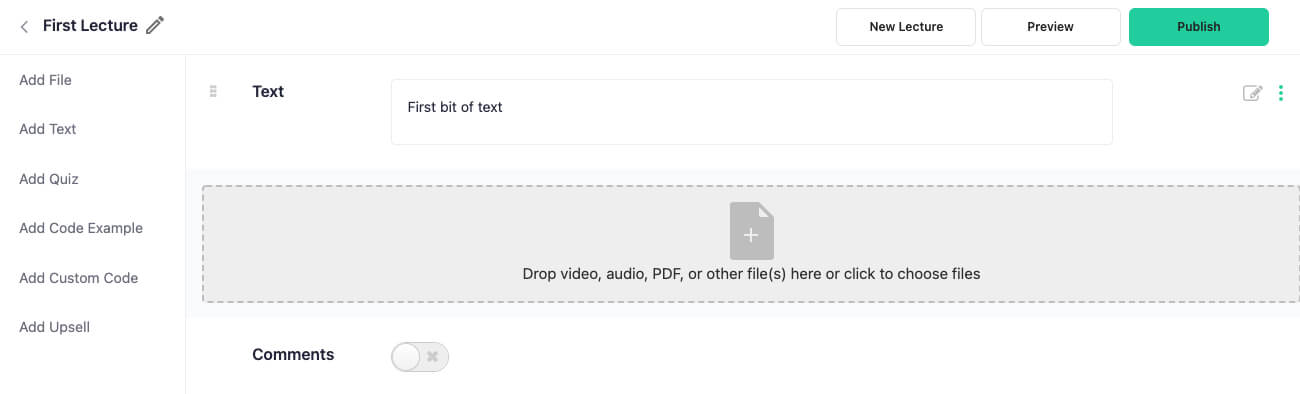Open the green three-dot options menu
This screenshot has height=394, width=1300.
click(x=1281, y=93)
